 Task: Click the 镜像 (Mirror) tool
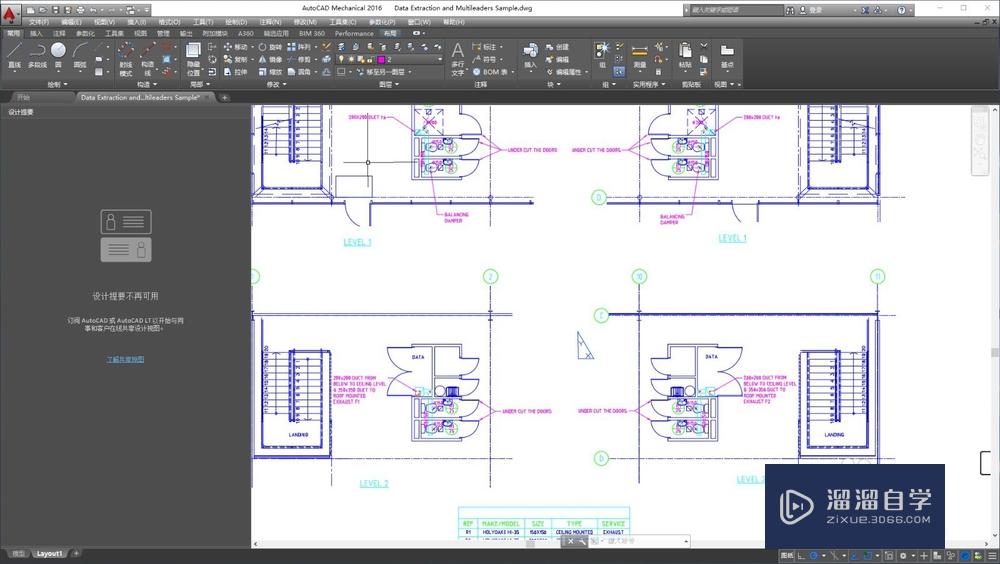click(x=270, y=59)
